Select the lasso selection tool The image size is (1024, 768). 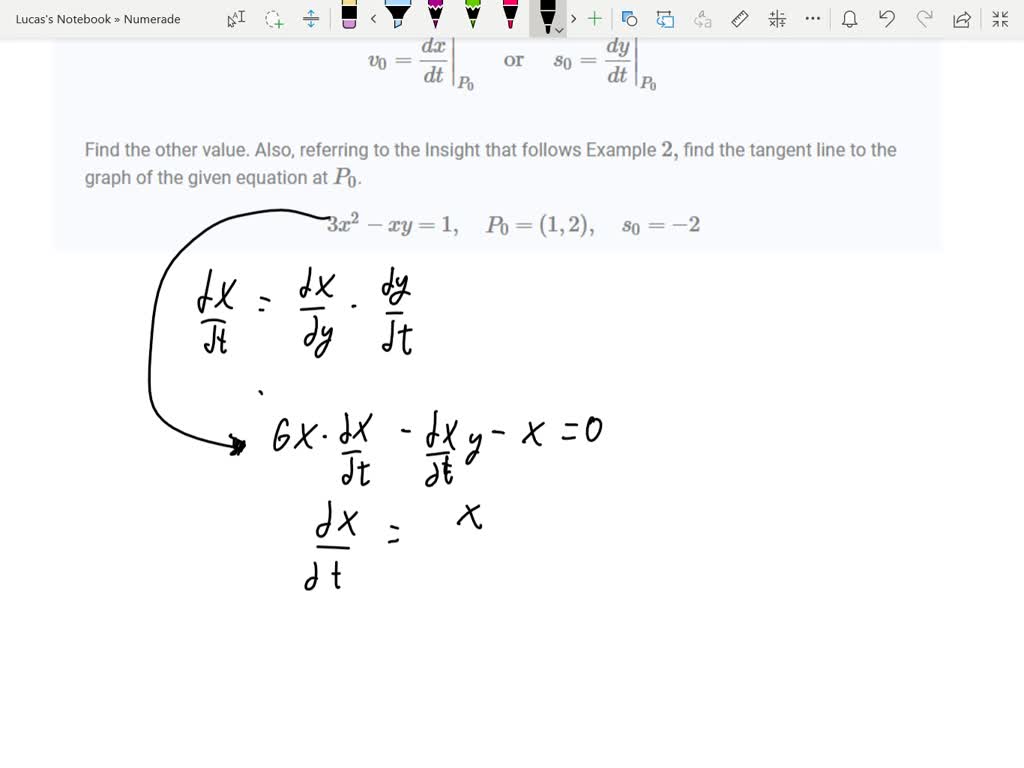pyautogui.click(x=273, y=18)
